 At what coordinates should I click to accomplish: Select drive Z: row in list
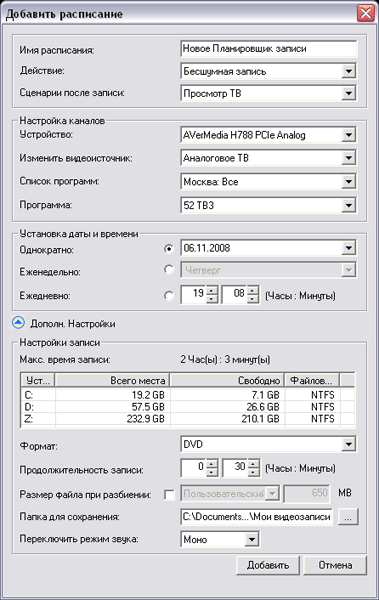187,419
